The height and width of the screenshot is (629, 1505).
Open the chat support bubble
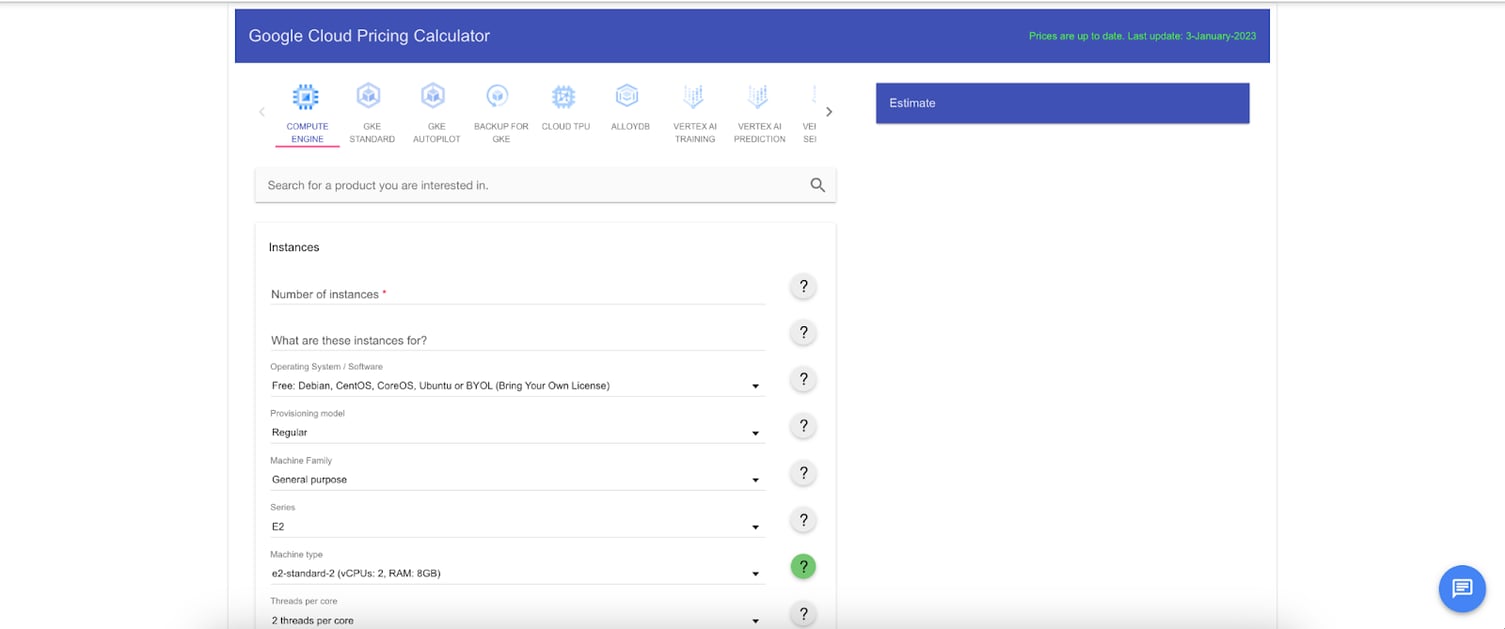(x=1461, y=588)
